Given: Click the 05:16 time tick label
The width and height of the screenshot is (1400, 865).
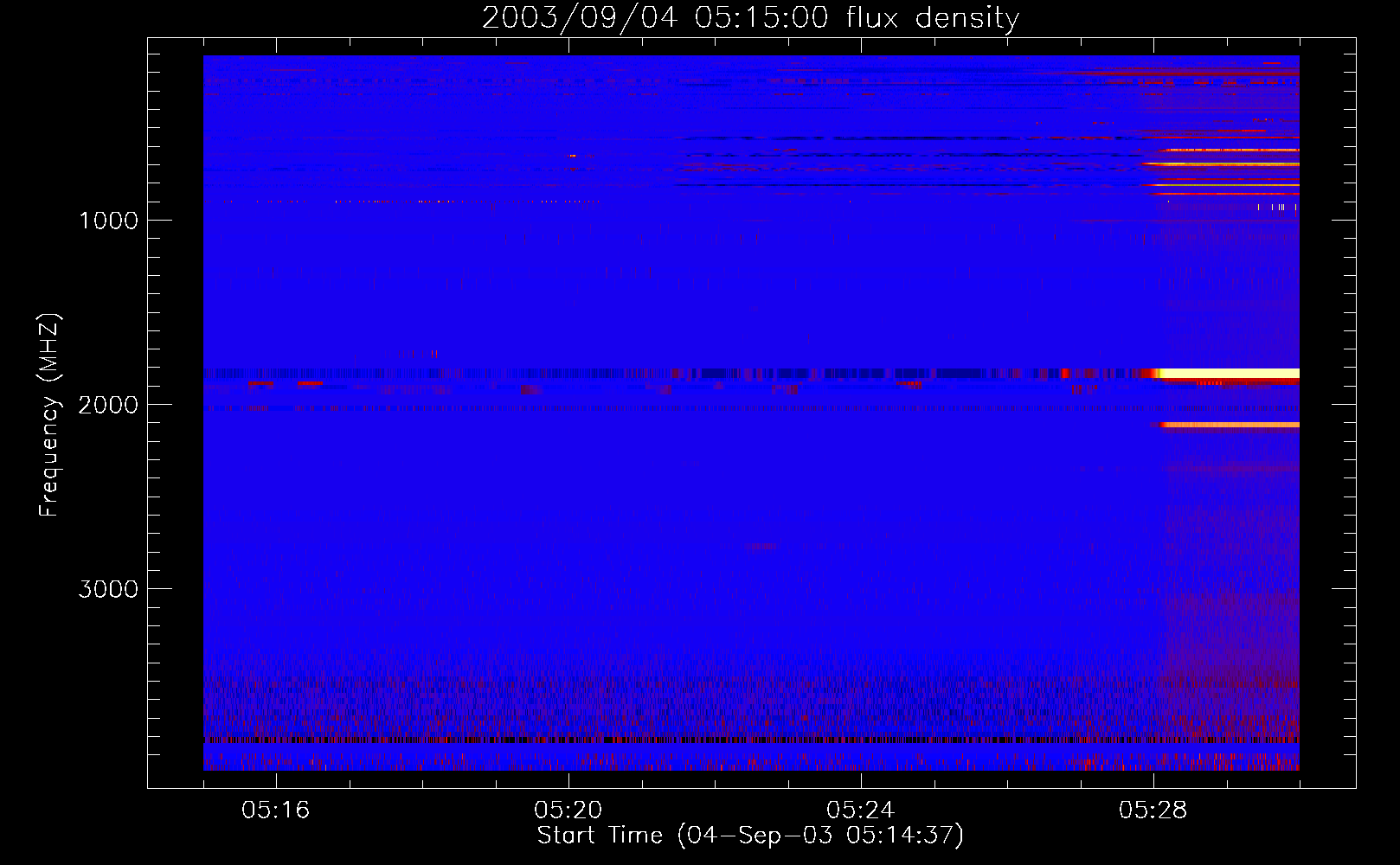Looking at the screenshot, I should 276,810.
